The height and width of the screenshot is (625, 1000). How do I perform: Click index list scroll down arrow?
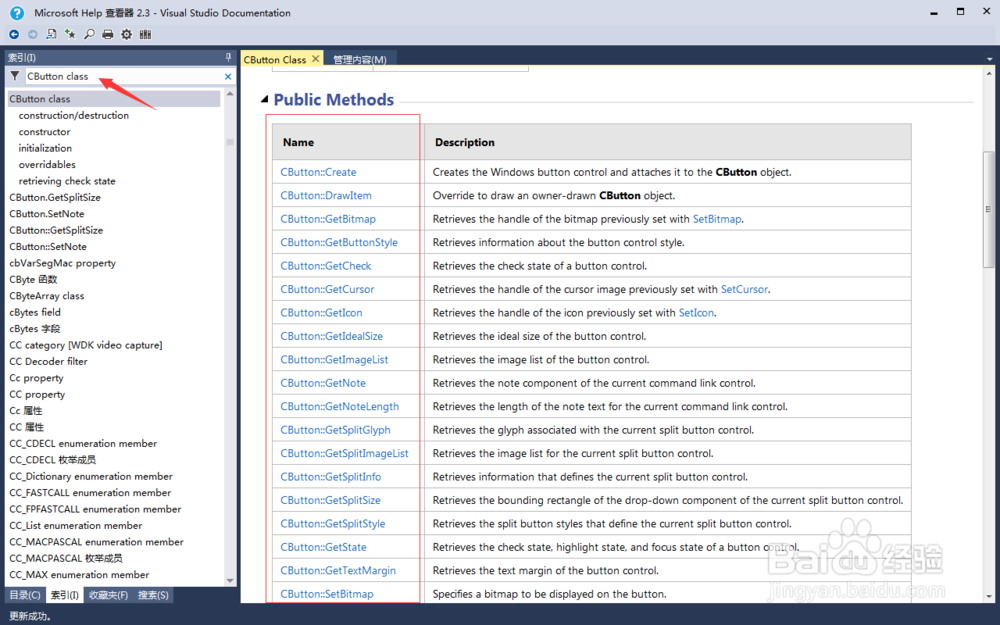click(x=230, y=580)
